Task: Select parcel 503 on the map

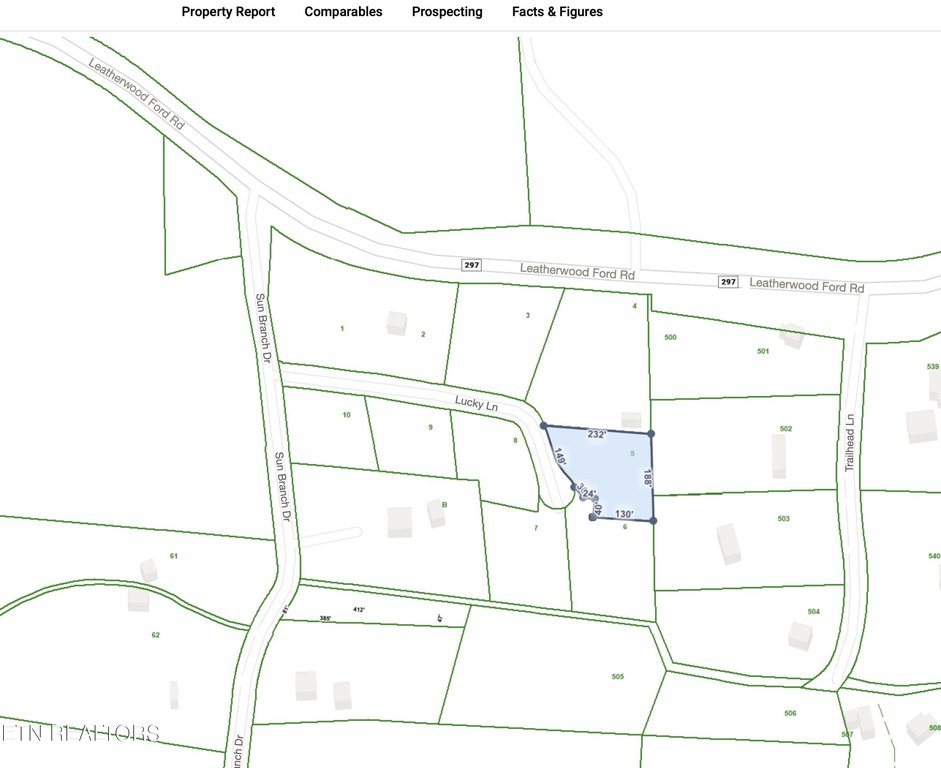Action: [783, 519]
